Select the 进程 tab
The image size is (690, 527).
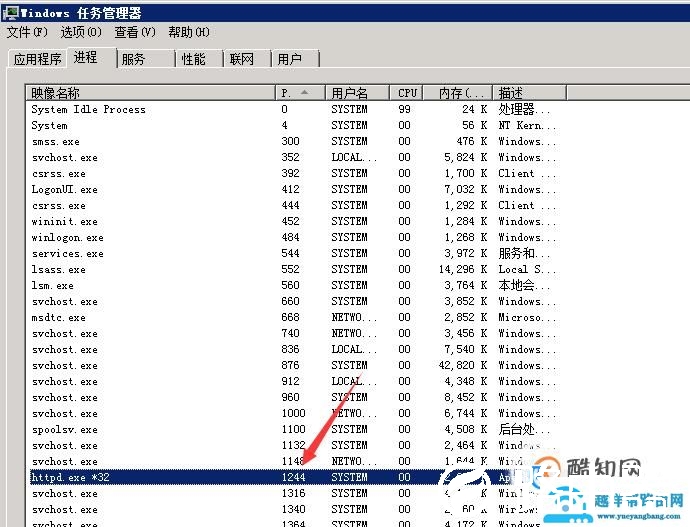91,57
